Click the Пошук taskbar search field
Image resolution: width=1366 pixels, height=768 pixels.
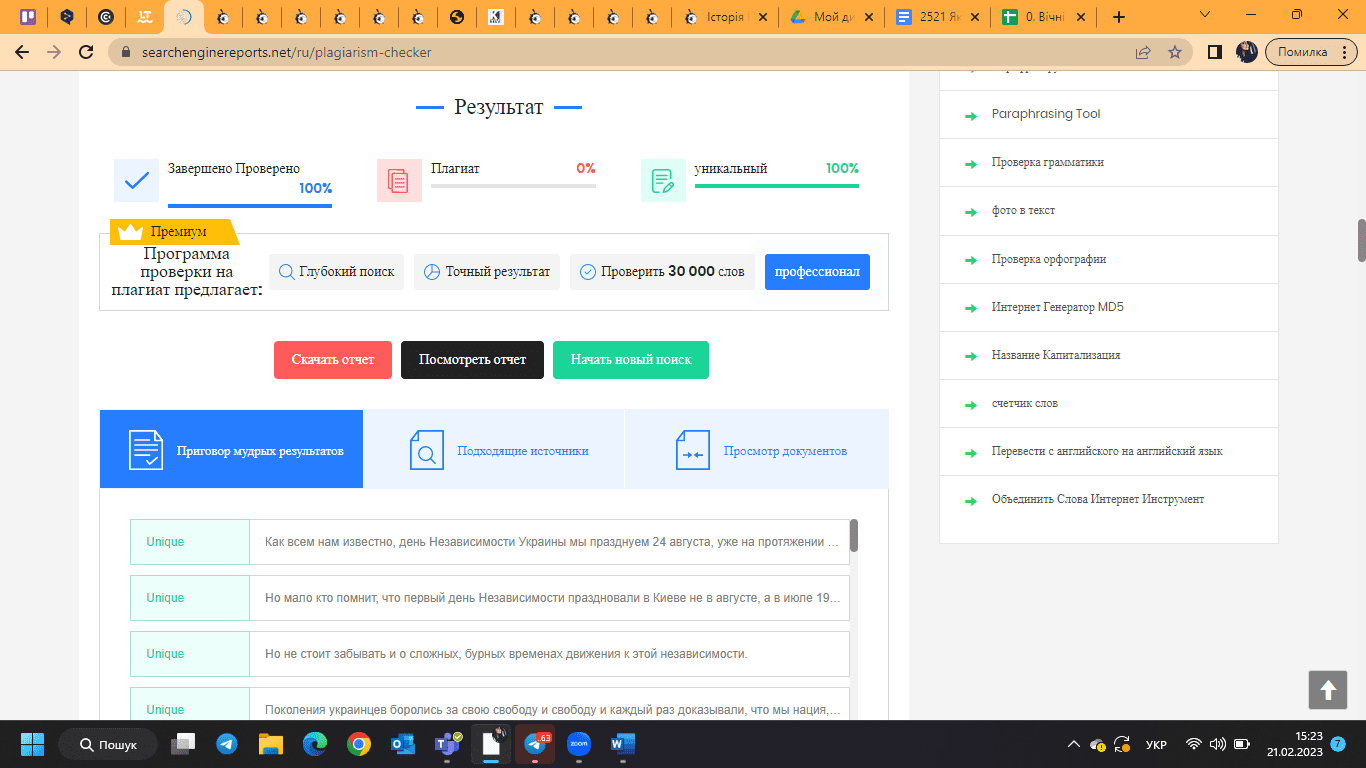coord(108,745)
